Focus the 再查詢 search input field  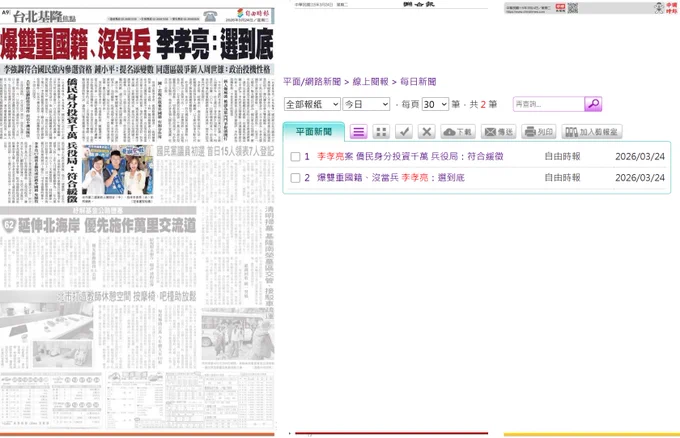(549, 104)
